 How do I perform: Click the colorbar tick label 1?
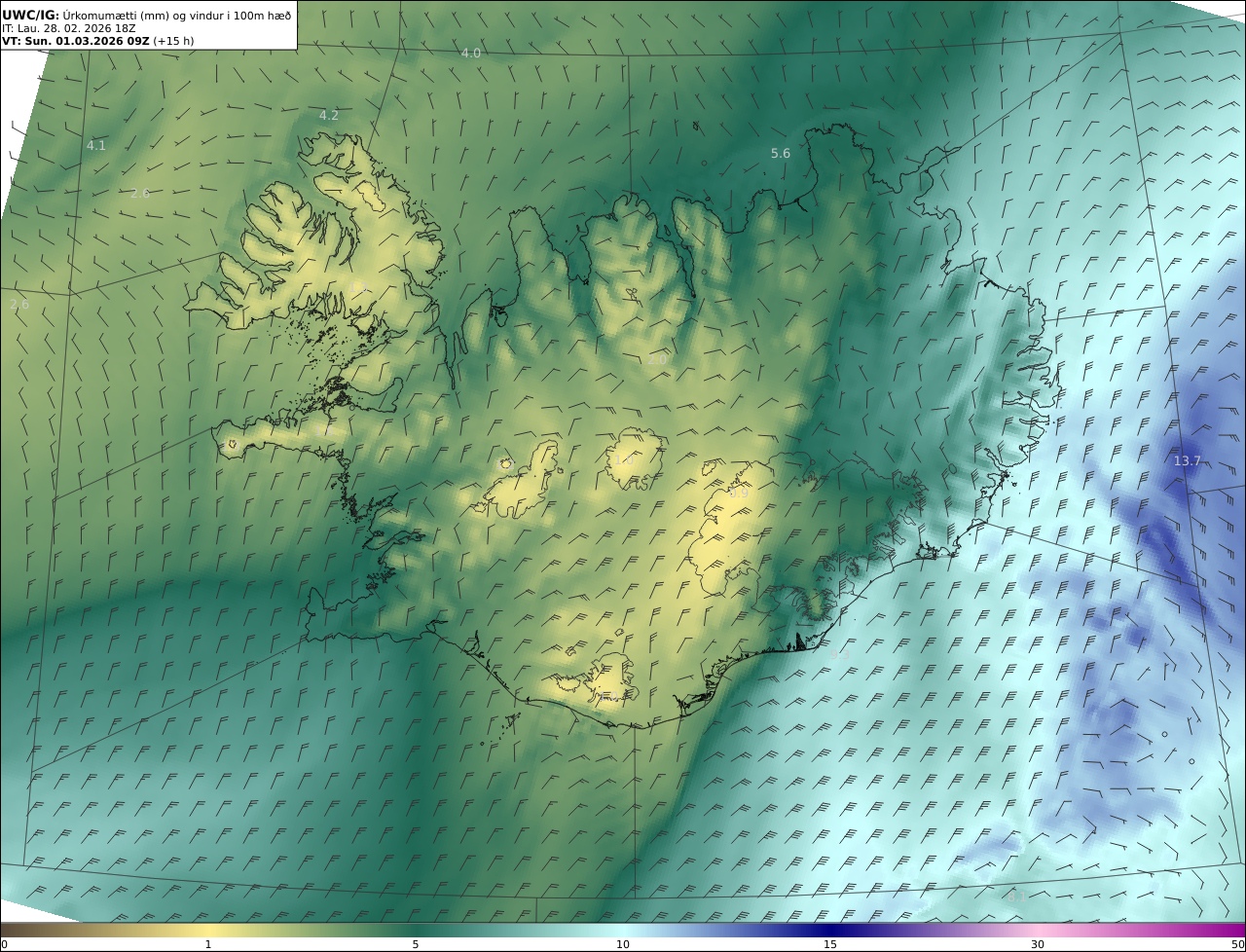click(208, 944)
